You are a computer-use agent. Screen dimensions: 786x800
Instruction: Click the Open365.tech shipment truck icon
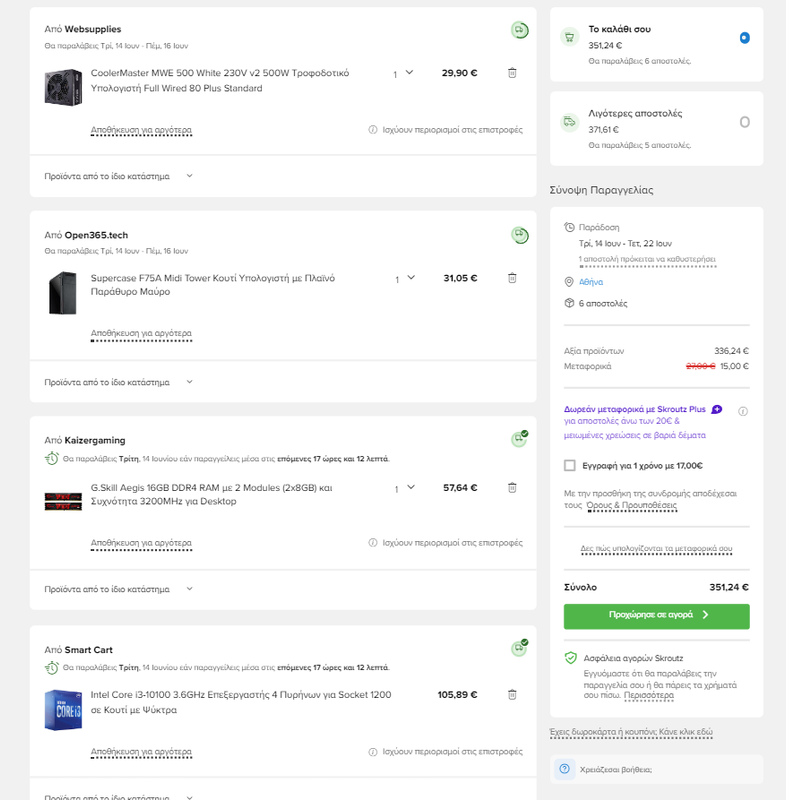coord(519,235)
